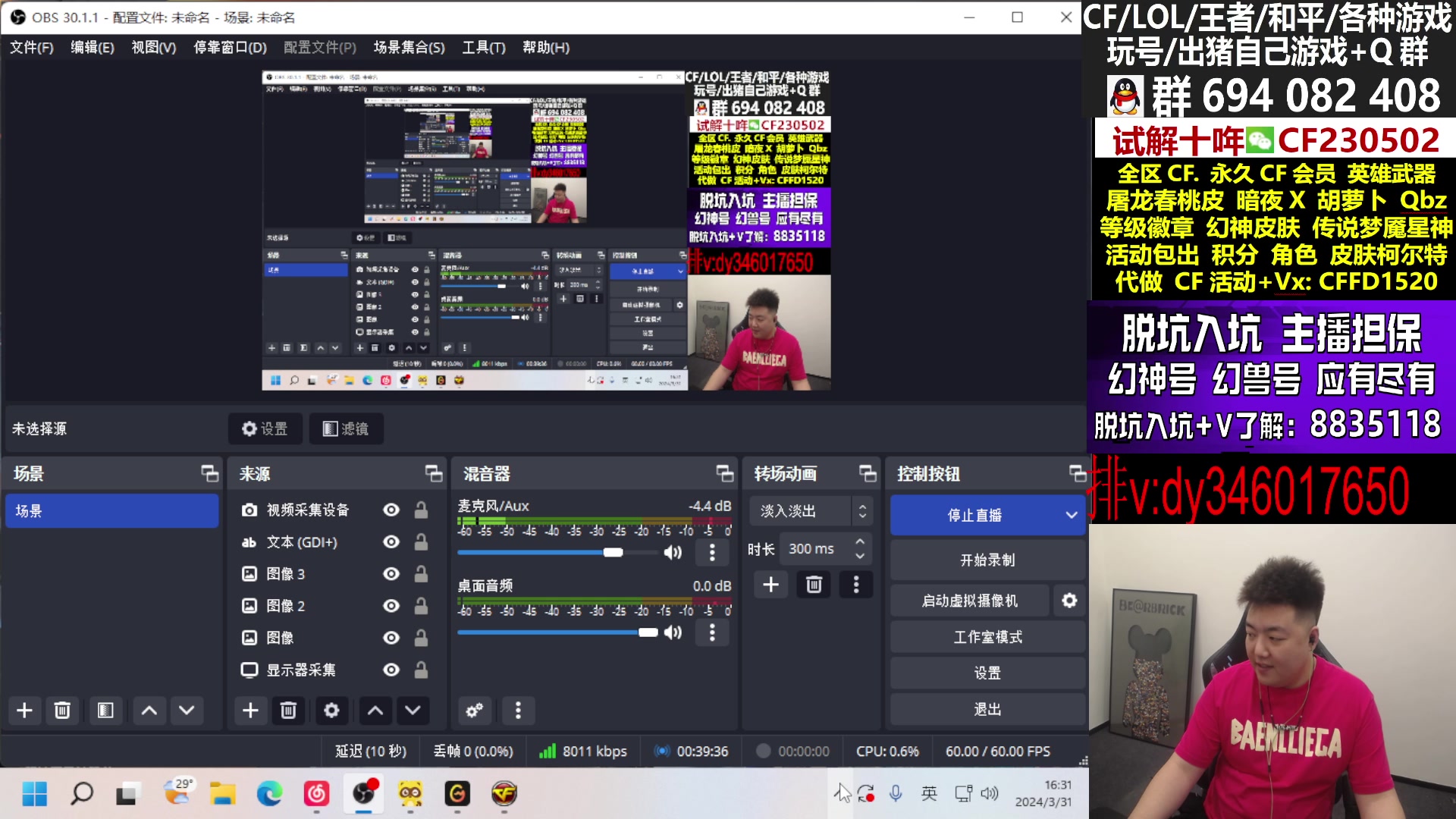The height and width of the screenshot is (819, 1456).
Task: Move source up arrow
Action: point(375,711)
